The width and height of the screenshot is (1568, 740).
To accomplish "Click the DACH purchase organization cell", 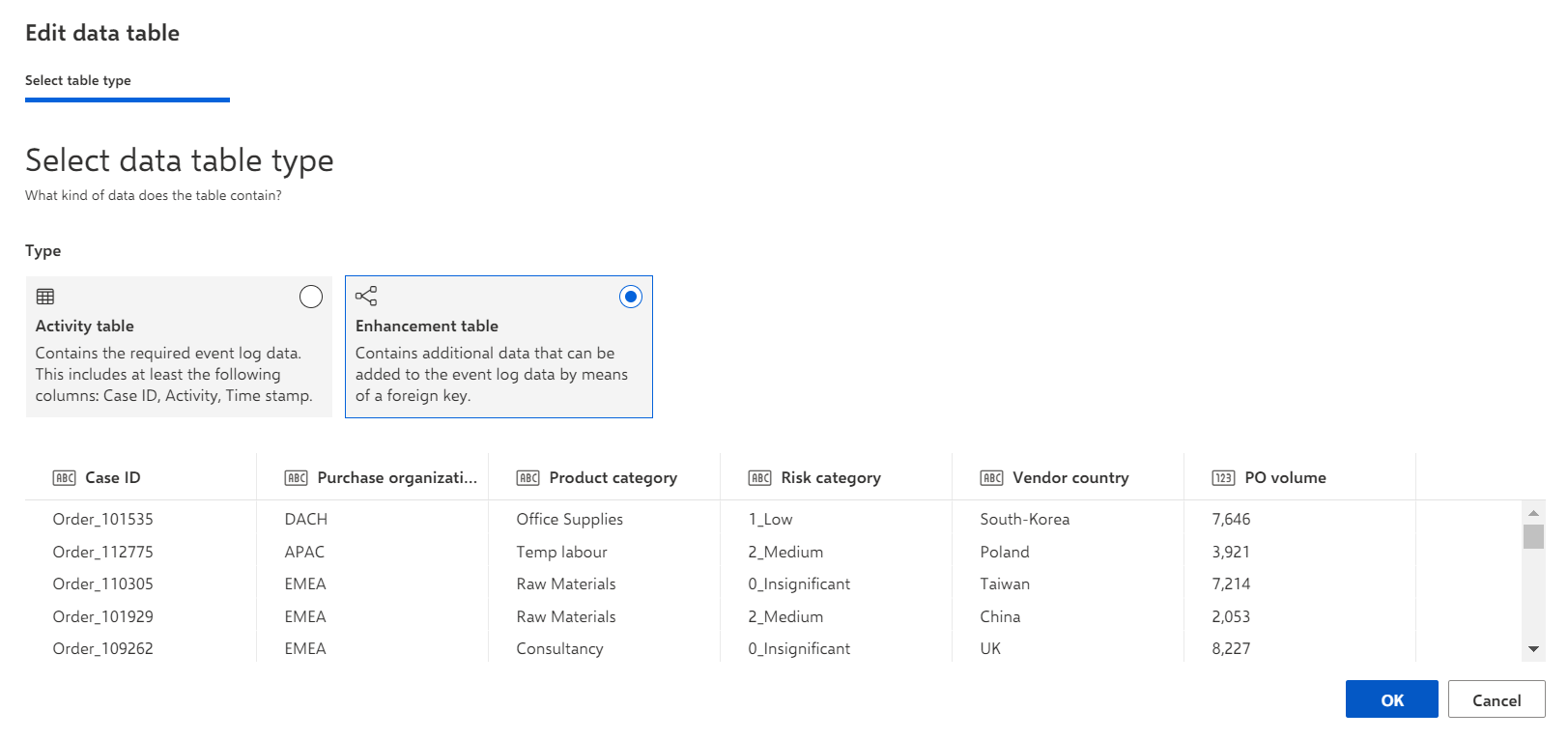I will [306, 520].
